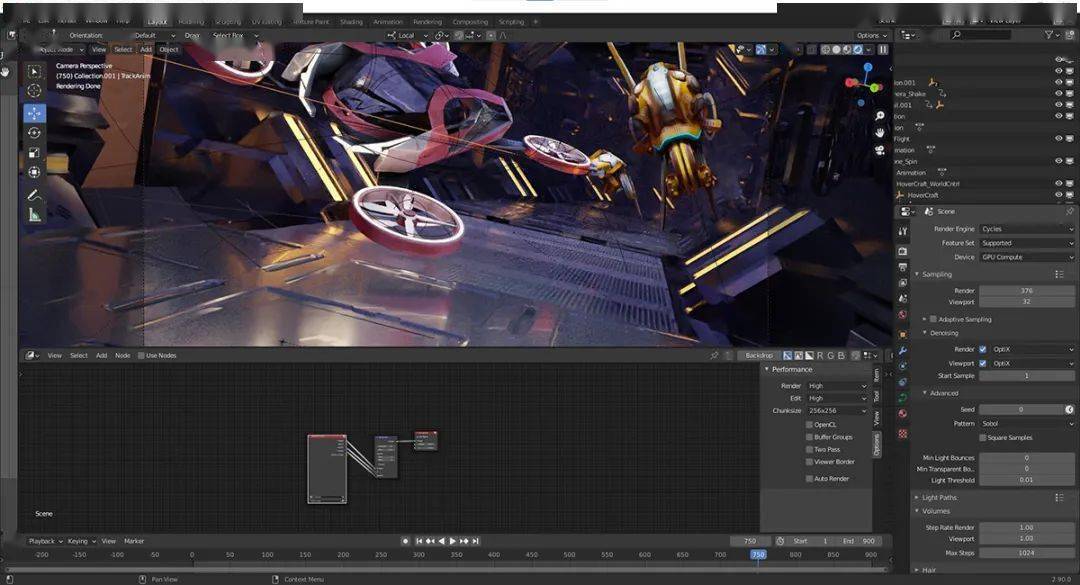Open the Render Engine dropdown showing Cycles
The width and height of the screenshot is (1080, 585).
point(1026,229)
